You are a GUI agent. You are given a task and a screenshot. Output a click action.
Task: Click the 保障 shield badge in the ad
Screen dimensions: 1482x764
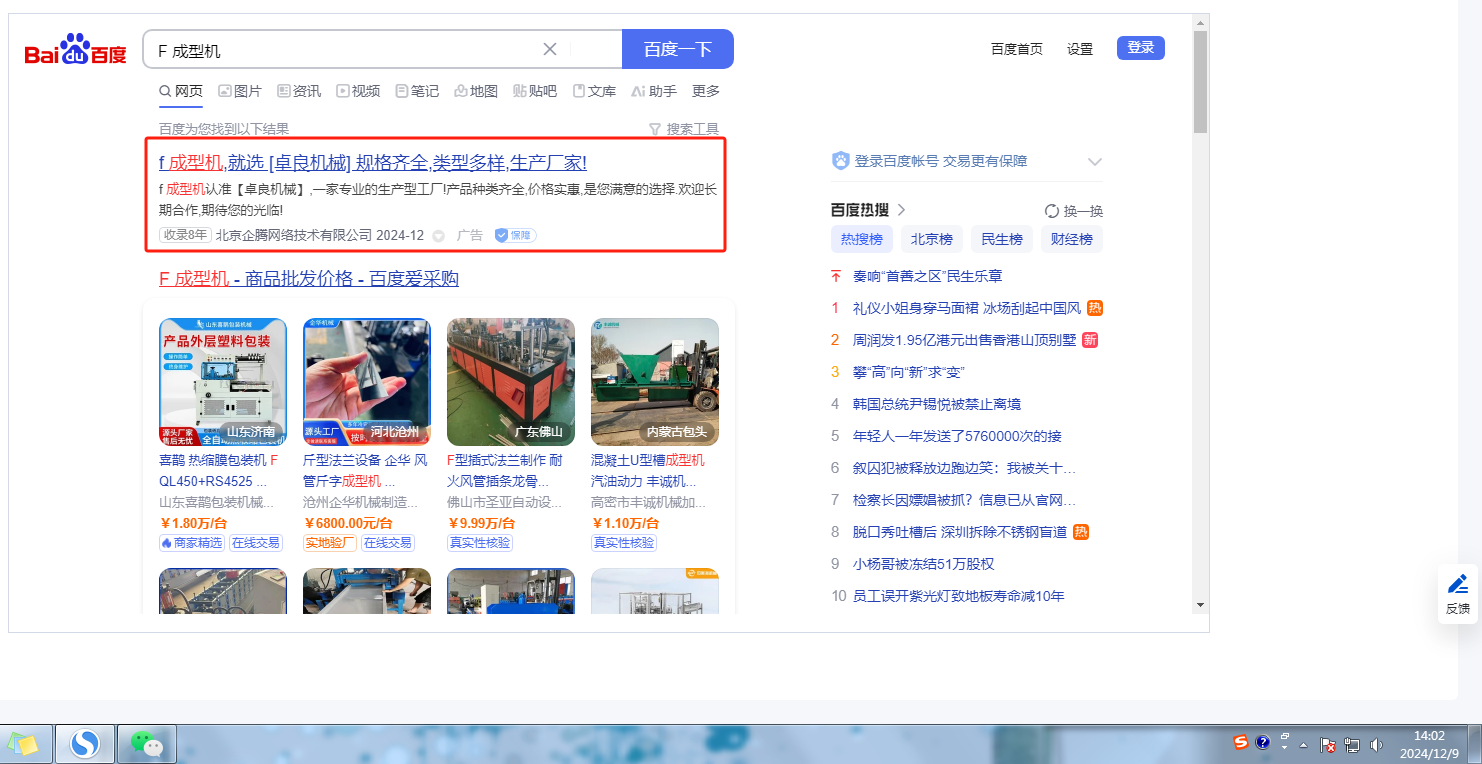pos(516,235)
